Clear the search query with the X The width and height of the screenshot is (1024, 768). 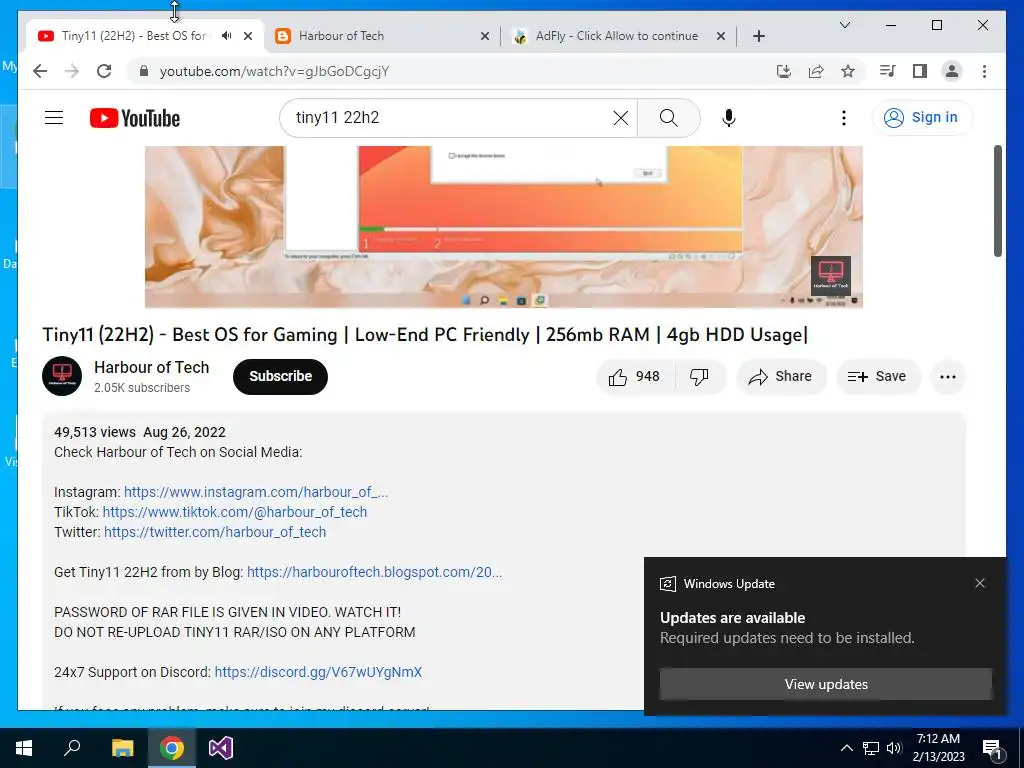pos(620,118)
